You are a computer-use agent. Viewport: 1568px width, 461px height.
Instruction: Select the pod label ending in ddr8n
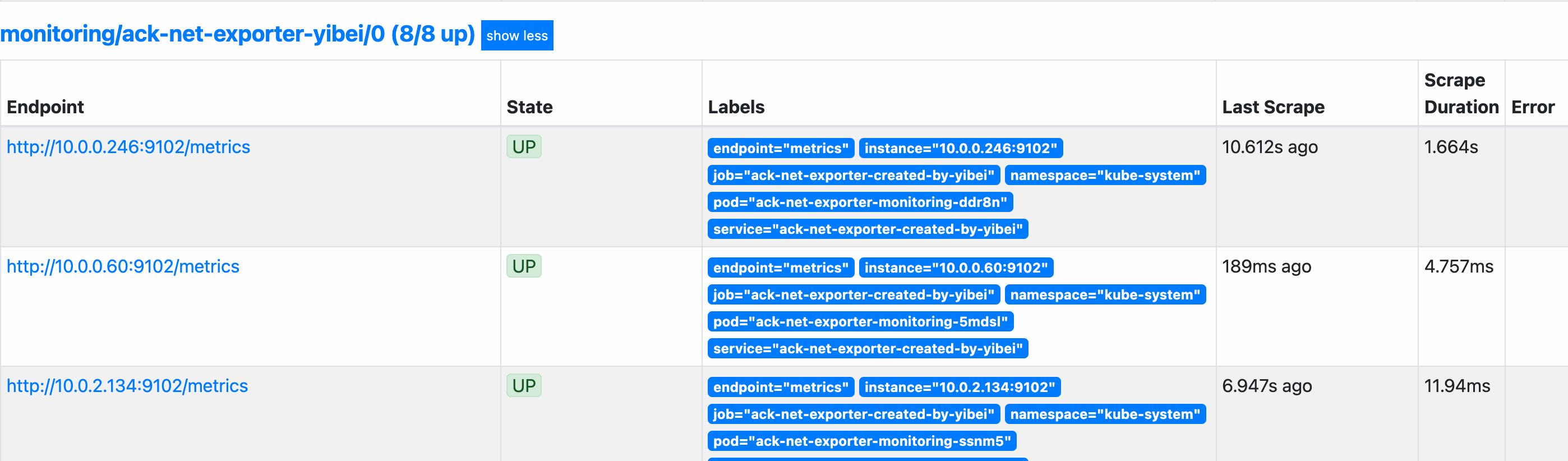click(860, 202)
